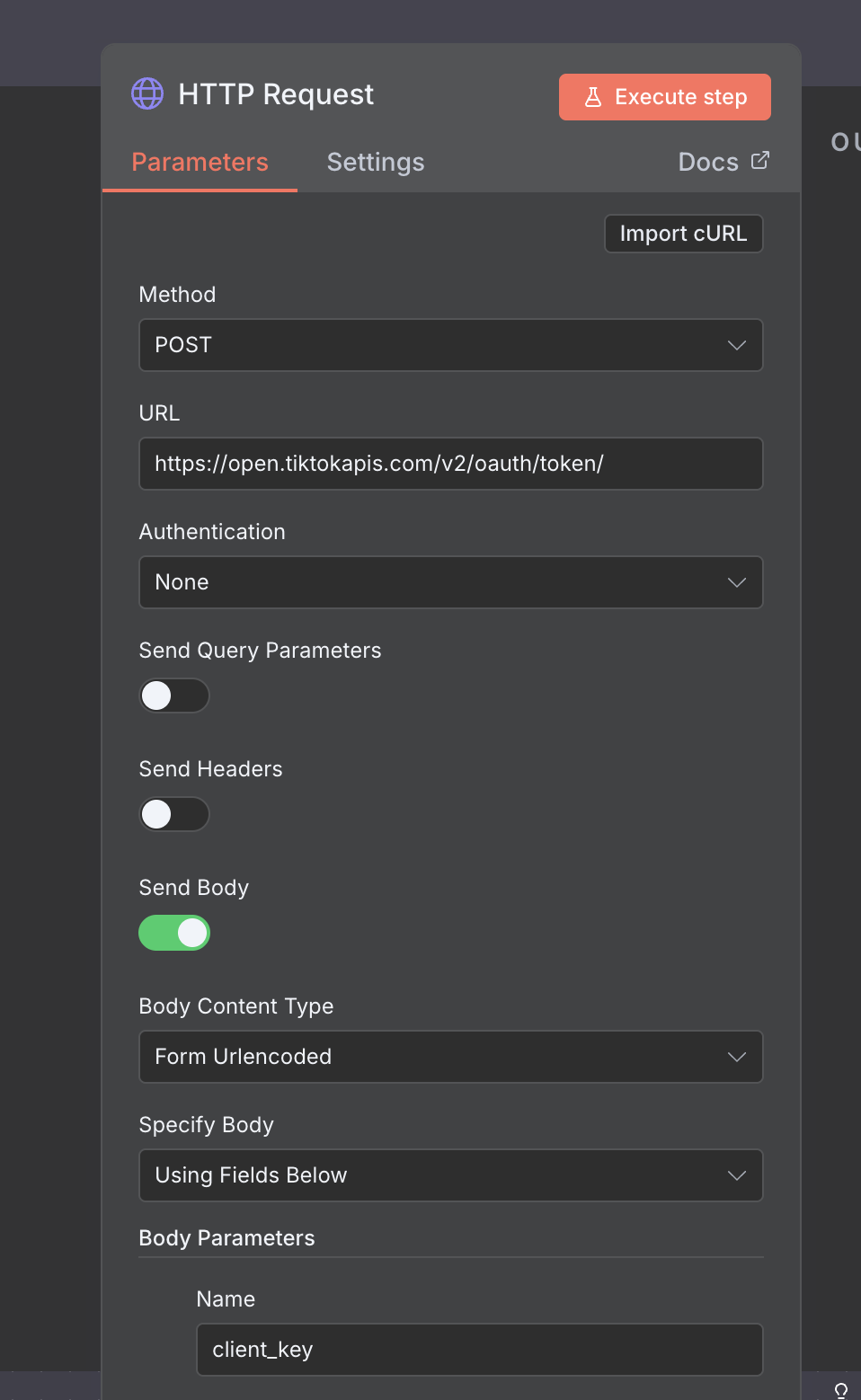
Task: Turn on the Send Headers switch
Action: coord(174,814)
